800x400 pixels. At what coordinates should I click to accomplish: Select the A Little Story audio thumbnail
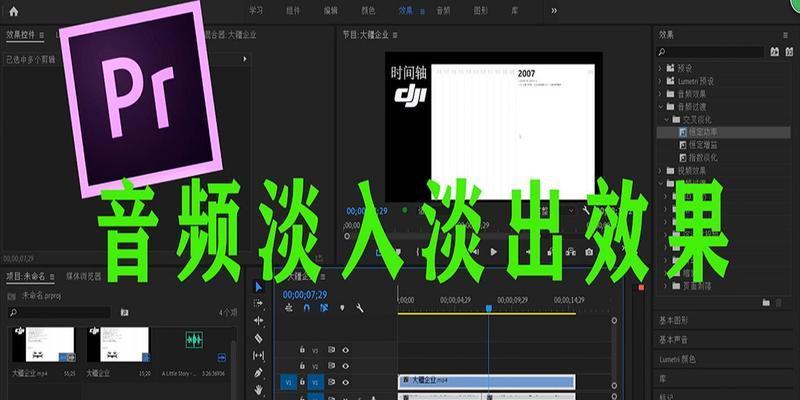point(194,340)
